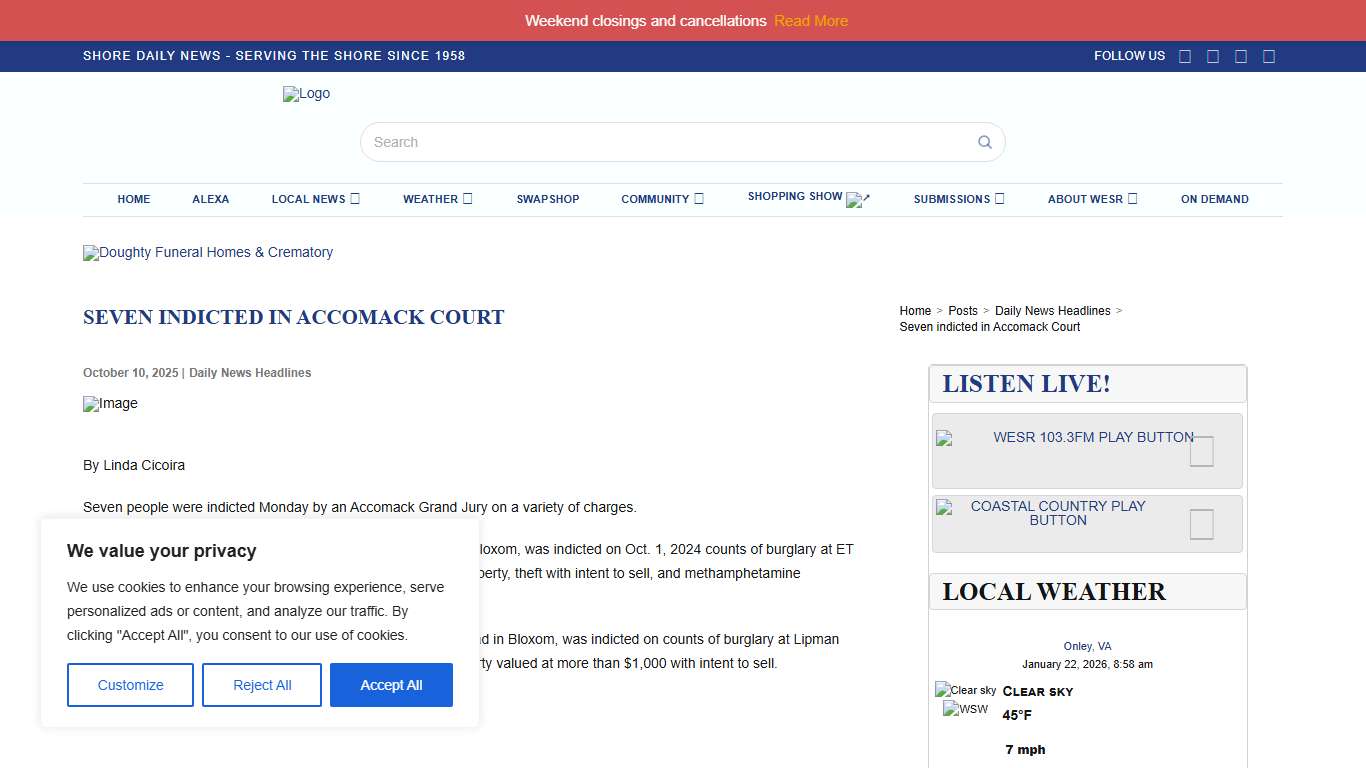Select the On Demand menu item
The width and height of the screenshot is (1366, 768).
click(x=1214, y=199)
